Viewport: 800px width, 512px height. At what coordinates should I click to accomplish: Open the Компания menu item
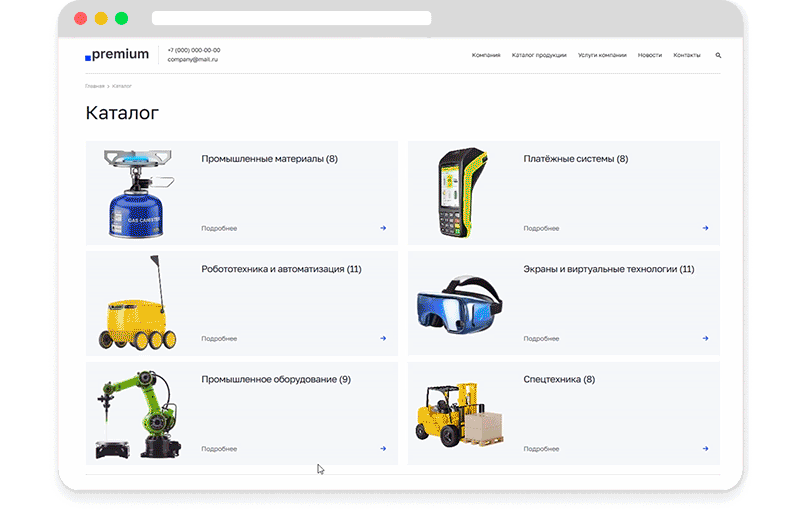coord(486,55)
